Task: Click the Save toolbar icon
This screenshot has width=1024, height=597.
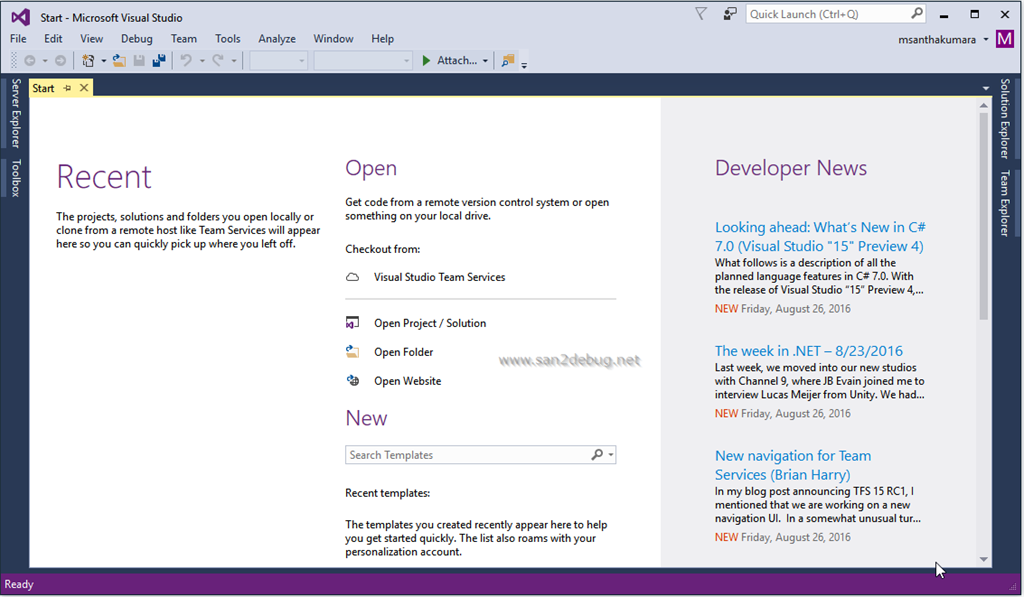Action: 139,61
